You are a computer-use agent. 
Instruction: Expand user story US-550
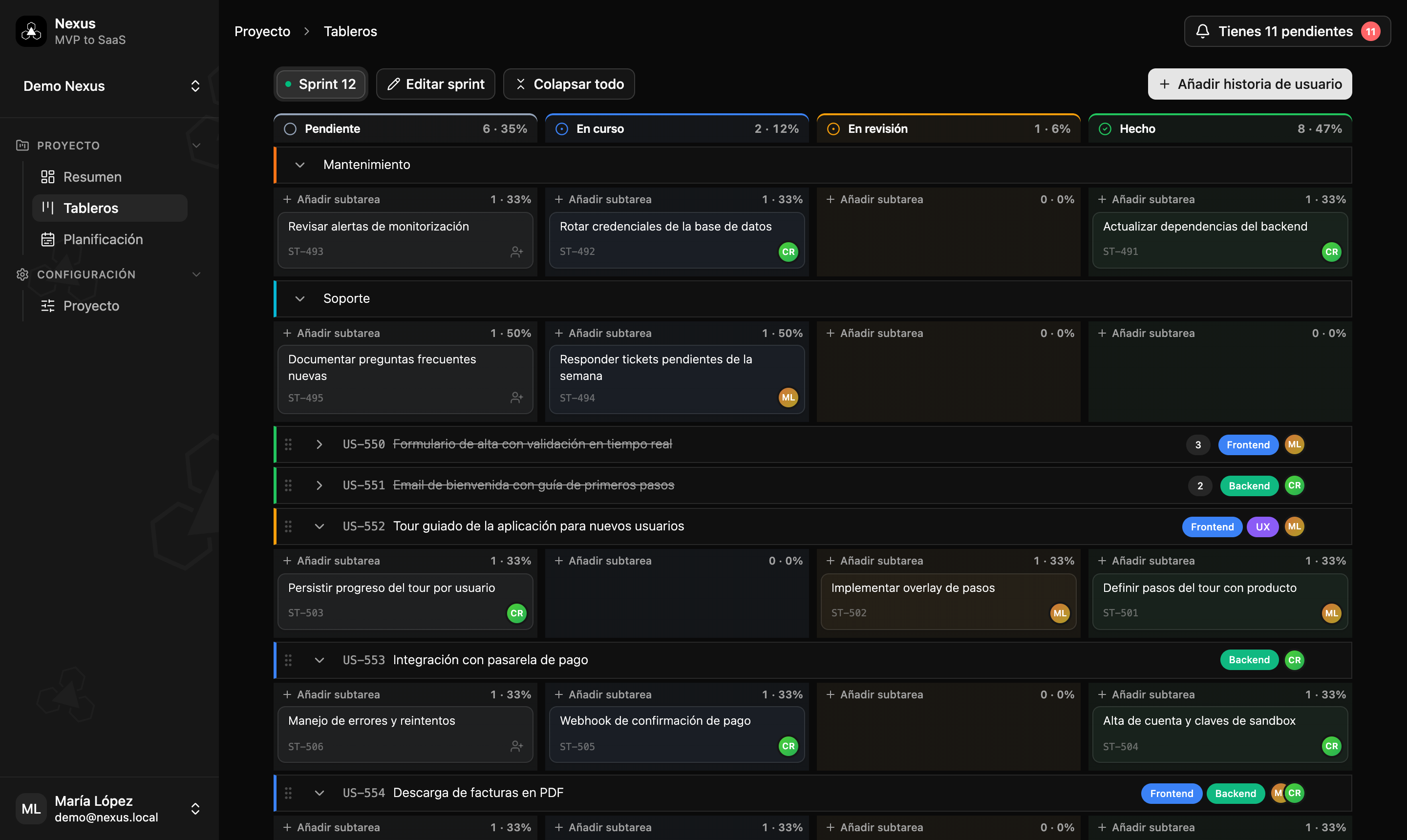pyautogui.click(x=320, y=444)
